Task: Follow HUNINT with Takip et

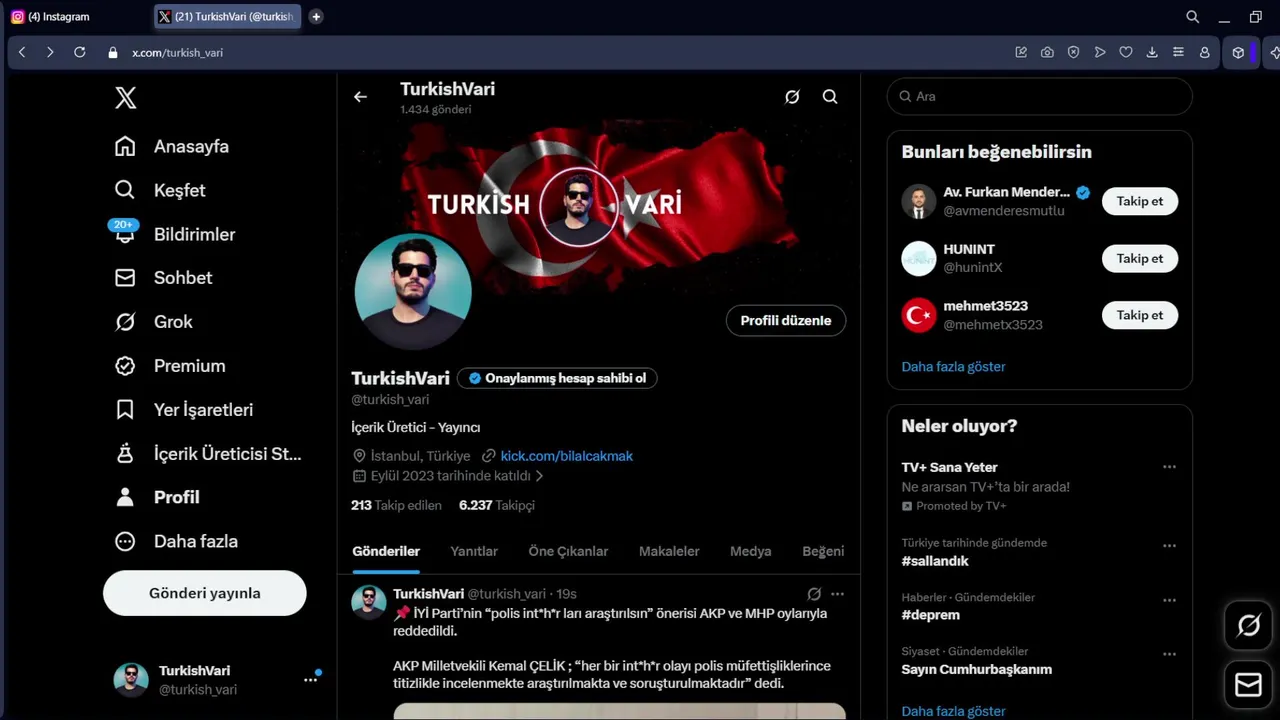Action: click(1140, 258)
